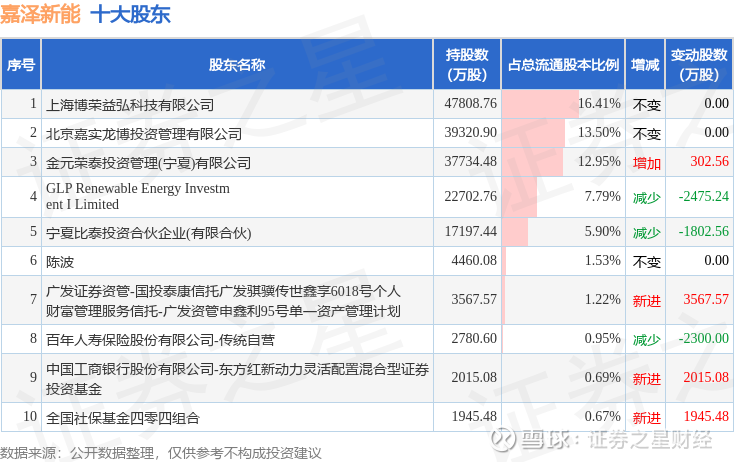The width and height of the screenshot is (734, 462).
Task: Click holding value 47808.76
Action: [x=470, y=103]
